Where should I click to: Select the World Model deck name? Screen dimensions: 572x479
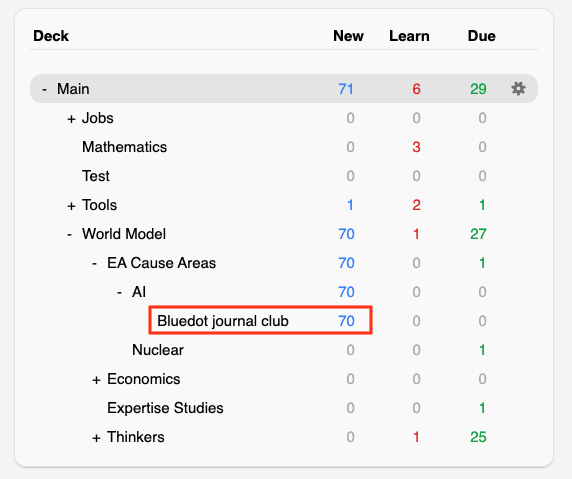pyautogui.click(x=124, y=234)
